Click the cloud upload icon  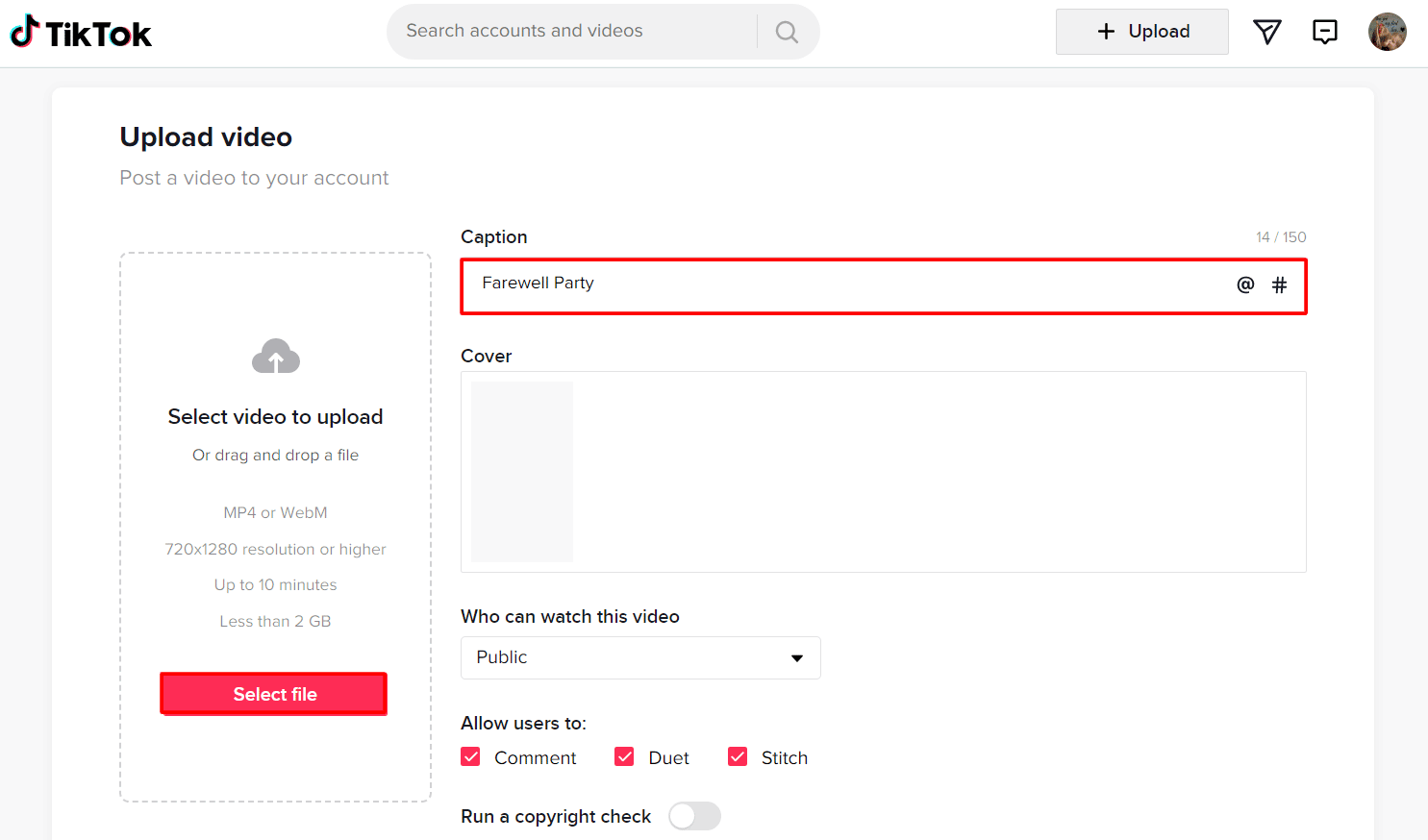(275, 356)
